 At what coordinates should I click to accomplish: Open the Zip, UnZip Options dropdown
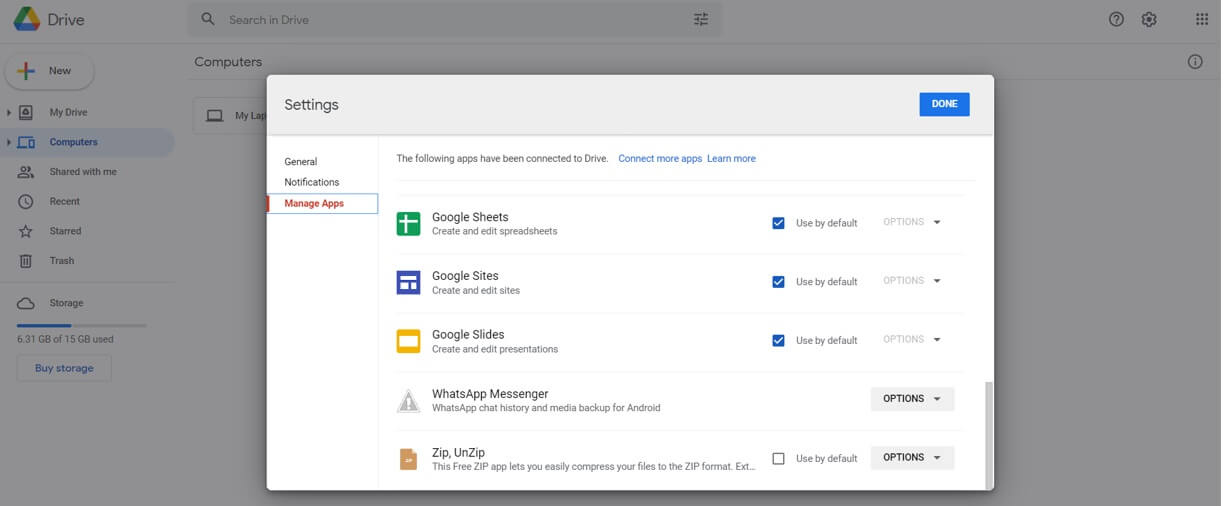click(912, 457)
